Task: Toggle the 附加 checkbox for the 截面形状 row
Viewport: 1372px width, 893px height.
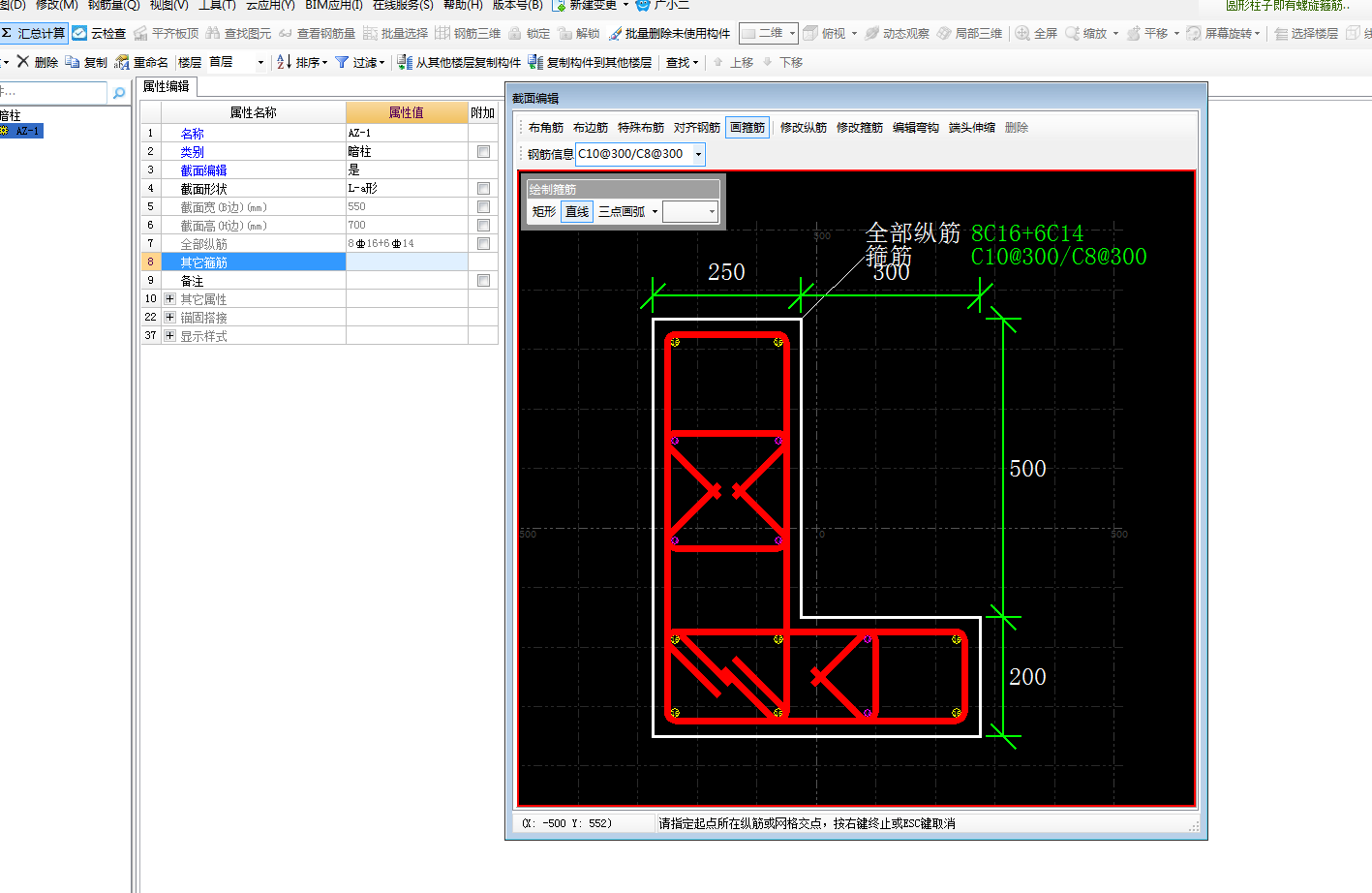Action: pos(483,189)
